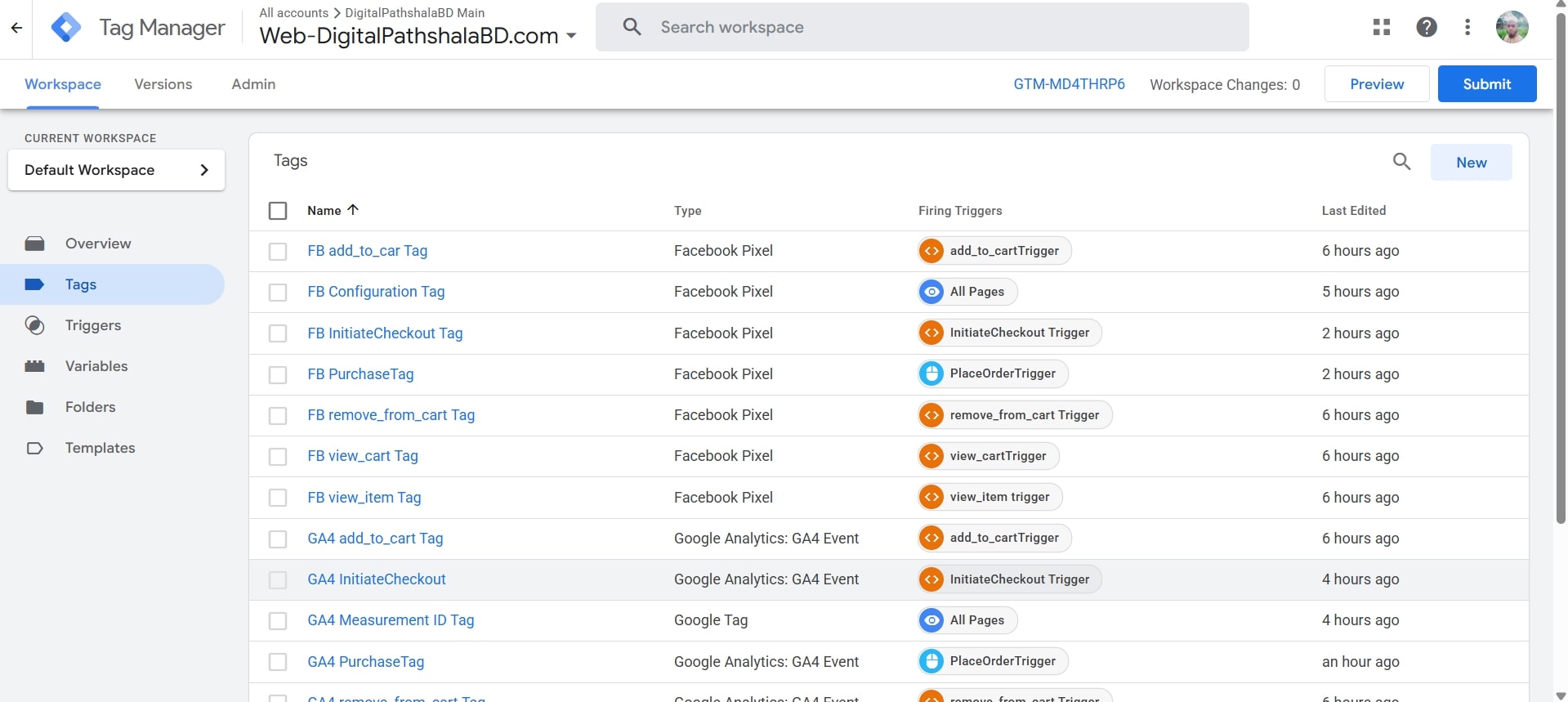Click the Preview button
Viewport: 1568px width, 702px height.
pos(1377,83)
